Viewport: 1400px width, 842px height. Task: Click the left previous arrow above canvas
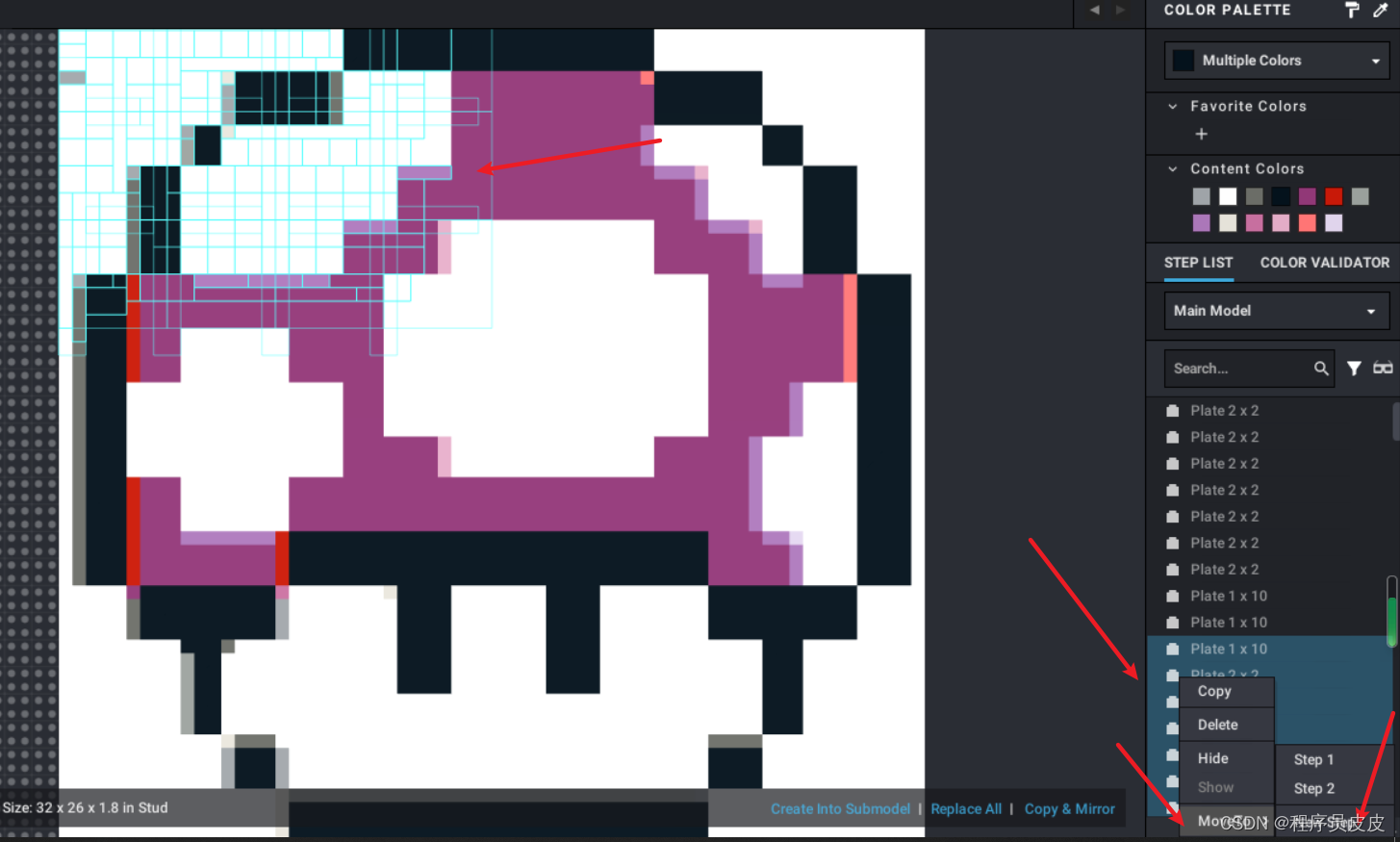pos(1094,10)
